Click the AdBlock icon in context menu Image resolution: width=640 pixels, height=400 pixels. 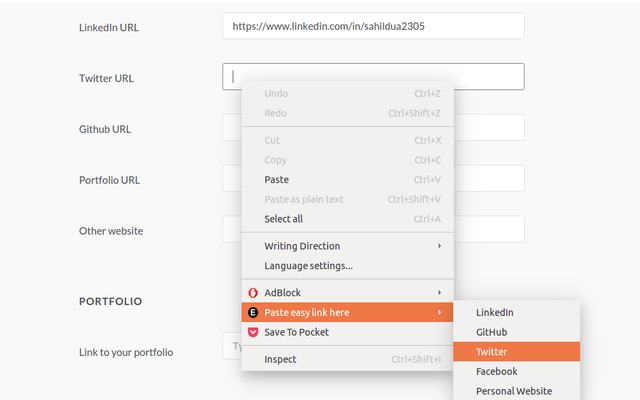[253, 293]
